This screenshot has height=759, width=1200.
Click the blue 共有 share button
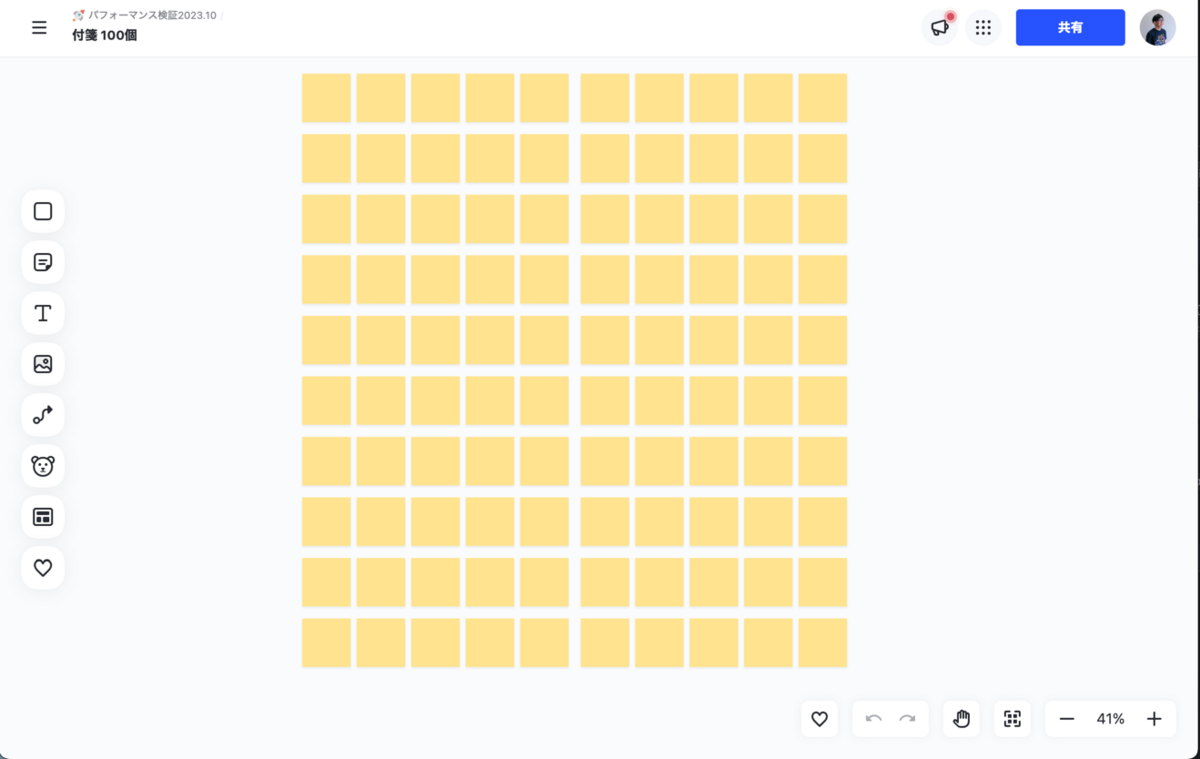(x=1070, y=27)
